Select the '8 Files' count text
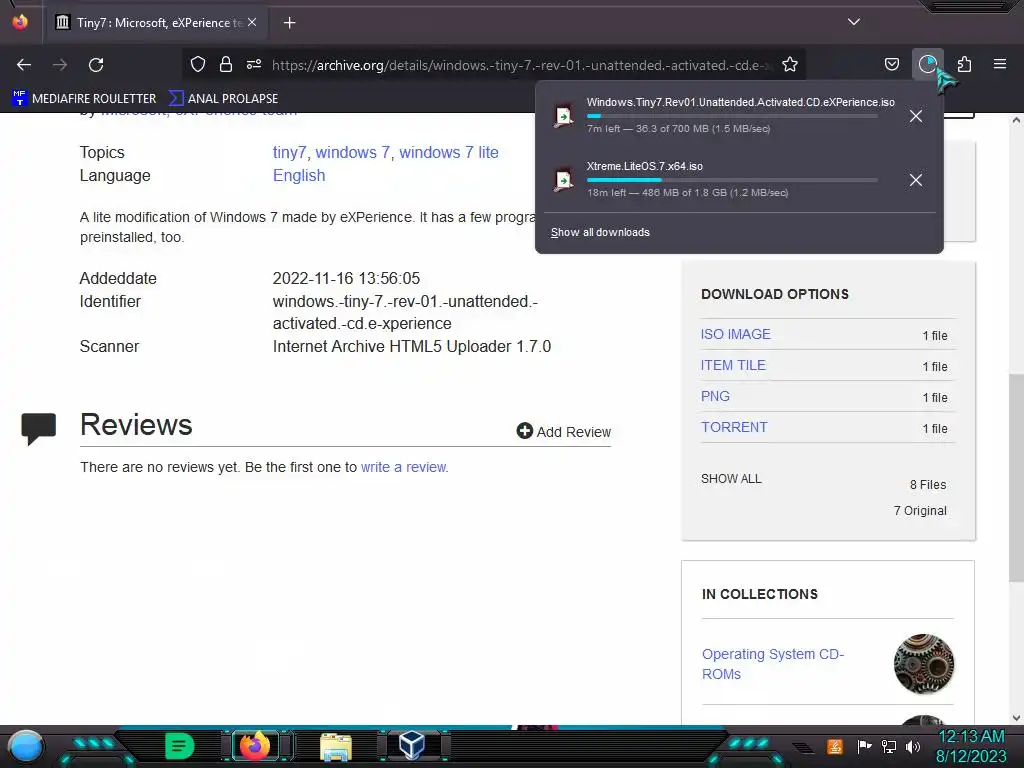Viewport: 1024px width, 768px height. coord(928,485)
